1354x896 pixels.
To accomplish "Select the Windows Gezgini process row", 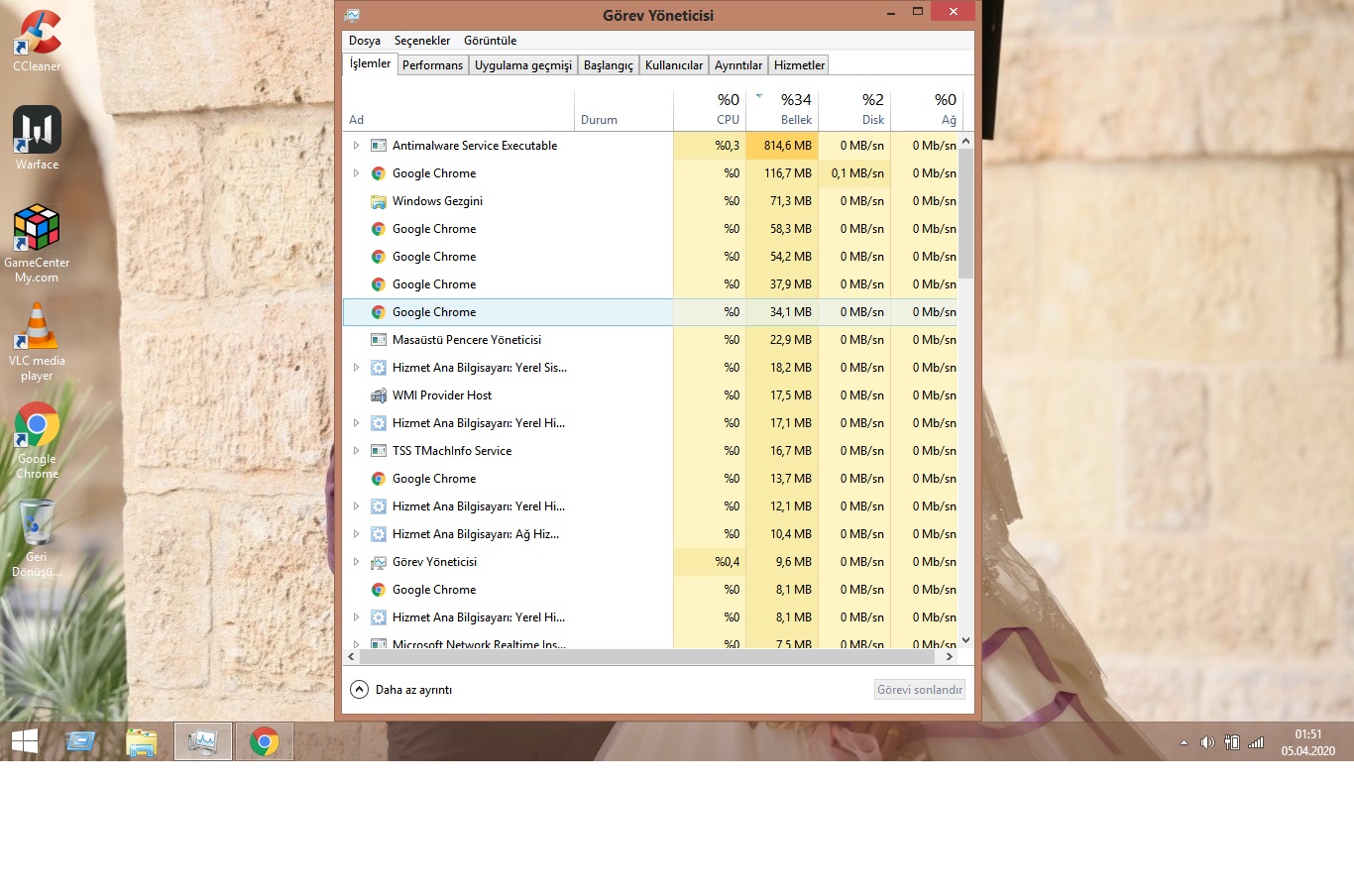I will [650, 201].
